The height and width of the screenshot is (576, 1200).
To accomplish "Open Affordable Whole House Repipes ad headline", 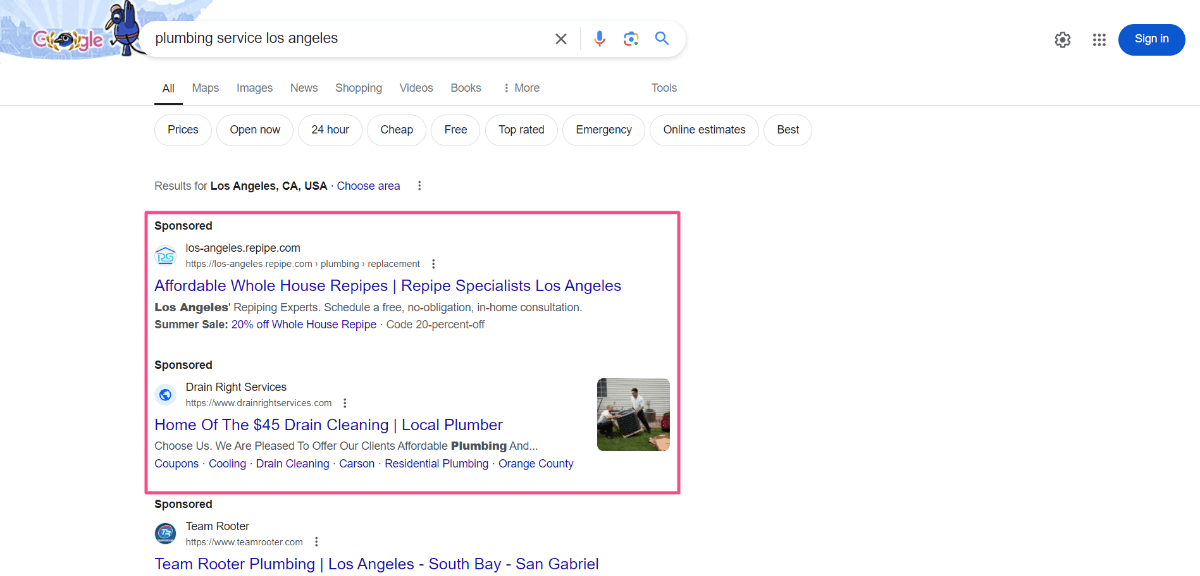I will (388, 286).
